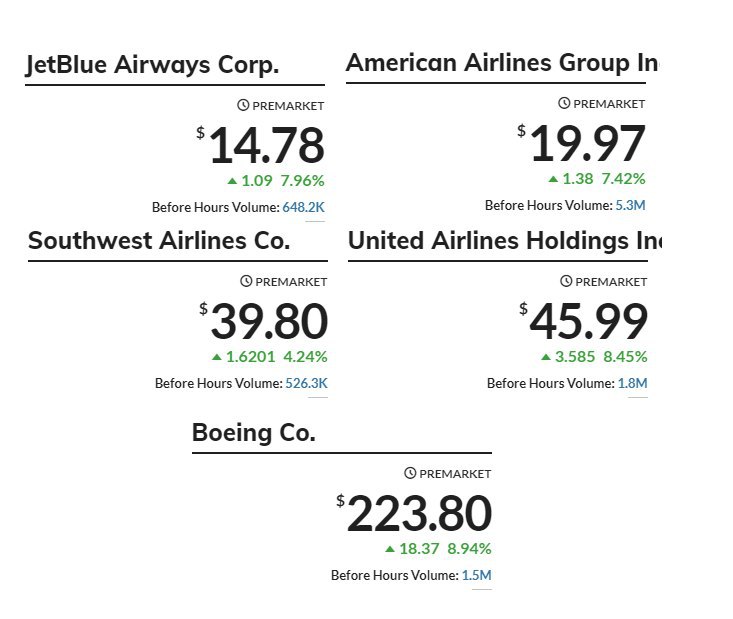Click the green up arrow beside United's 3.585
733x619 pixels.
click(x=546, y=357)
